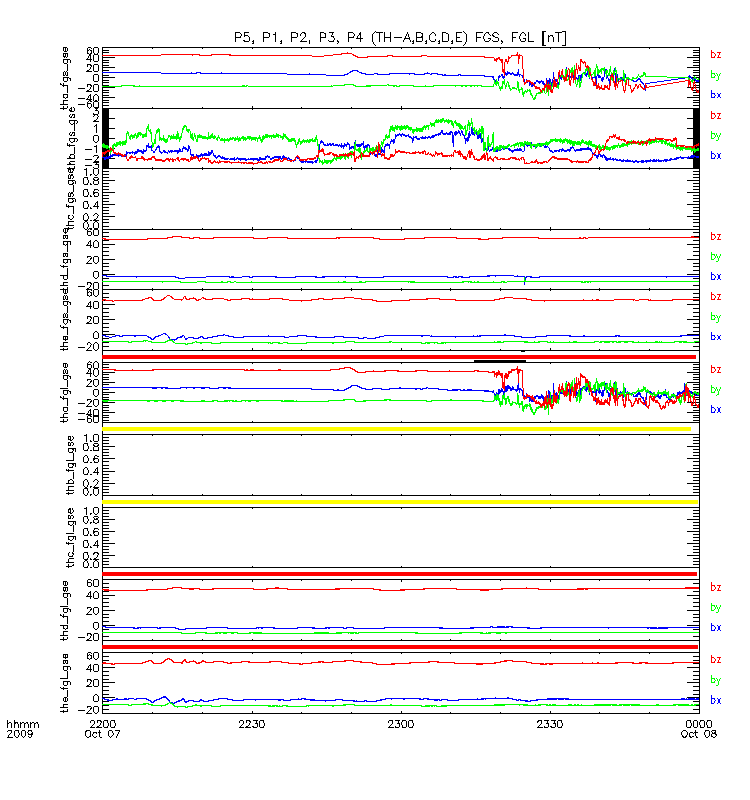Click the by legend of tha_fgs_gse panel
This screenshot has width=750, height=800.
[716, 75]
